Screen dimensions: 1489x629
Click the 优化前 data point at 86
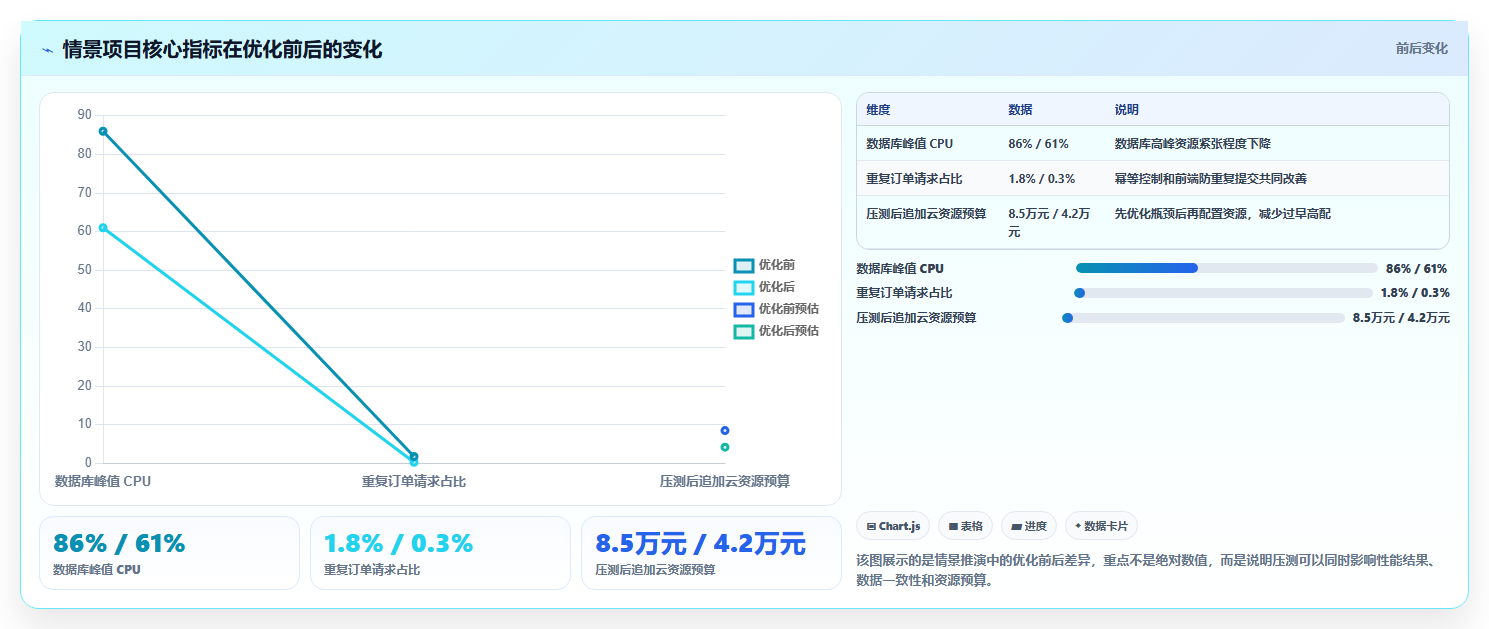pos(103,131)
